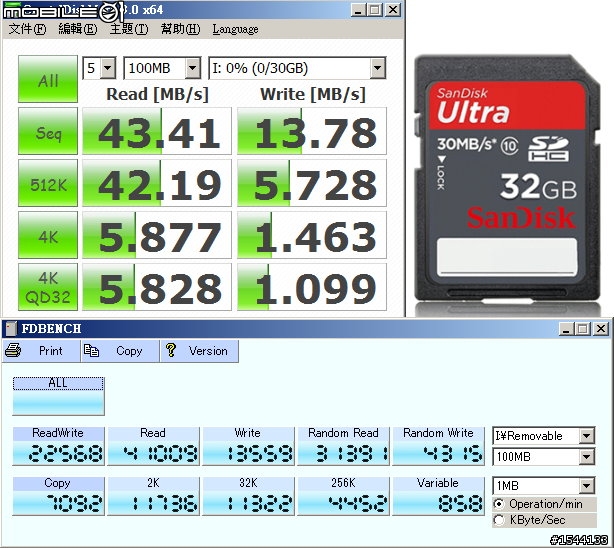This screenshot has height=548, width=614.
Task: Click the Seq write value 13.78
Action: click(312, 131)
